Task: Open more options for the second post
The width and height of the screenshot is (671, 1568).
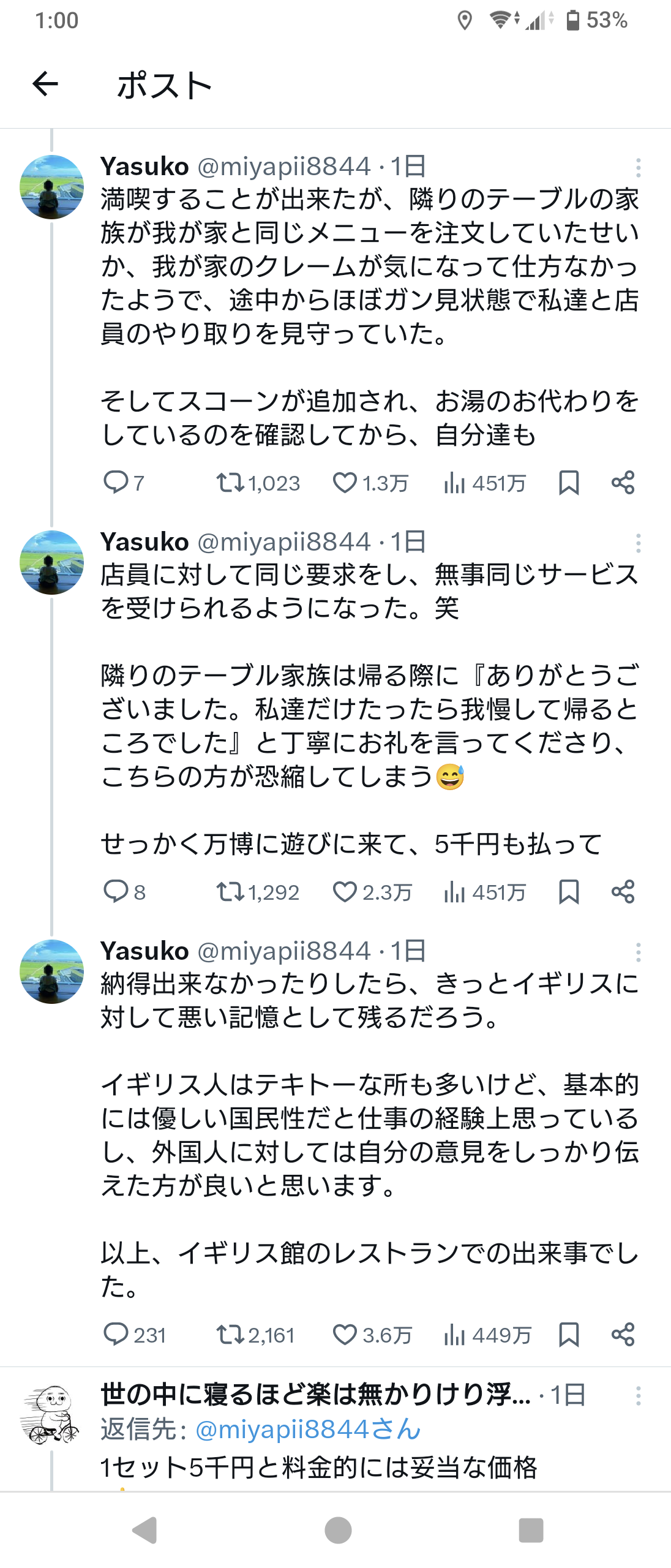Action: click(x=638, y=543)
